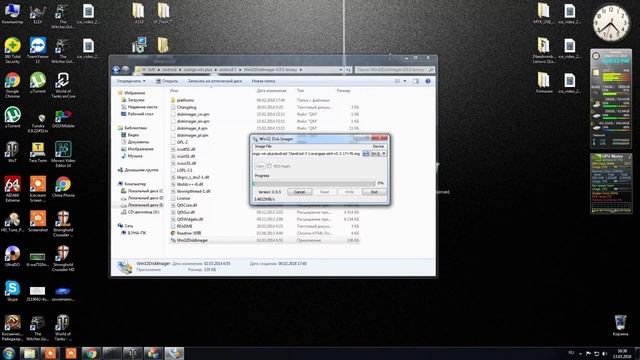
Task: Click the Windows Start button
Action: [9, 353]
